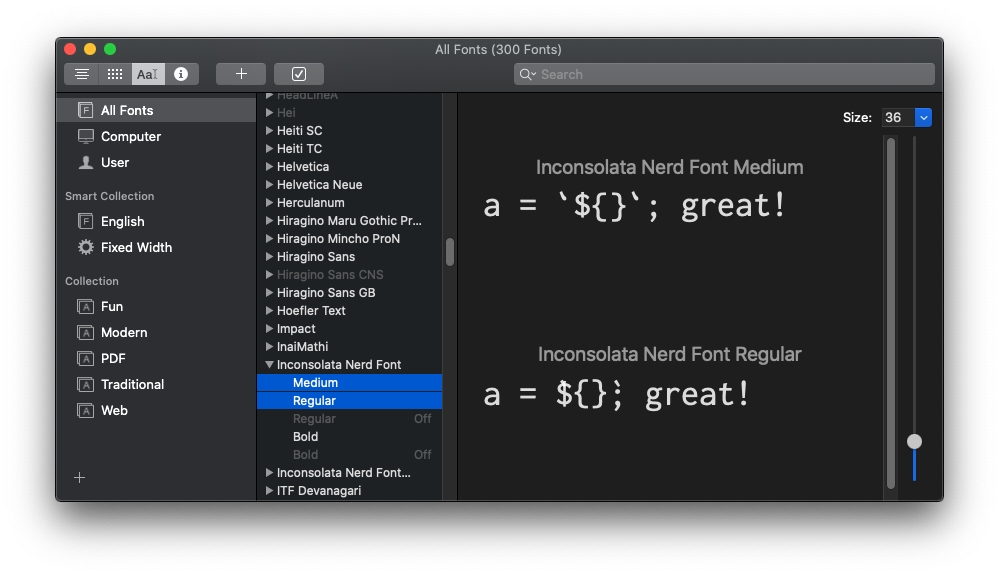Show font information view
This screenshot has height=575, width=999.
[182, 74]
